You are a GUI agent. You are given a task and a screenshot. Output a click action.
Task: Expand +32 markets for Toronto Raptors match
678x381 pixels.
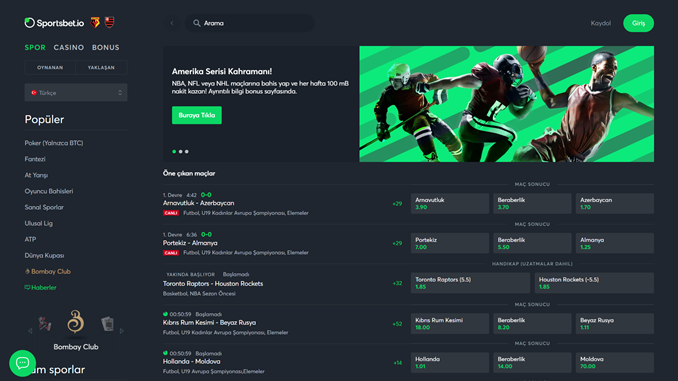[x=397, y=283]
